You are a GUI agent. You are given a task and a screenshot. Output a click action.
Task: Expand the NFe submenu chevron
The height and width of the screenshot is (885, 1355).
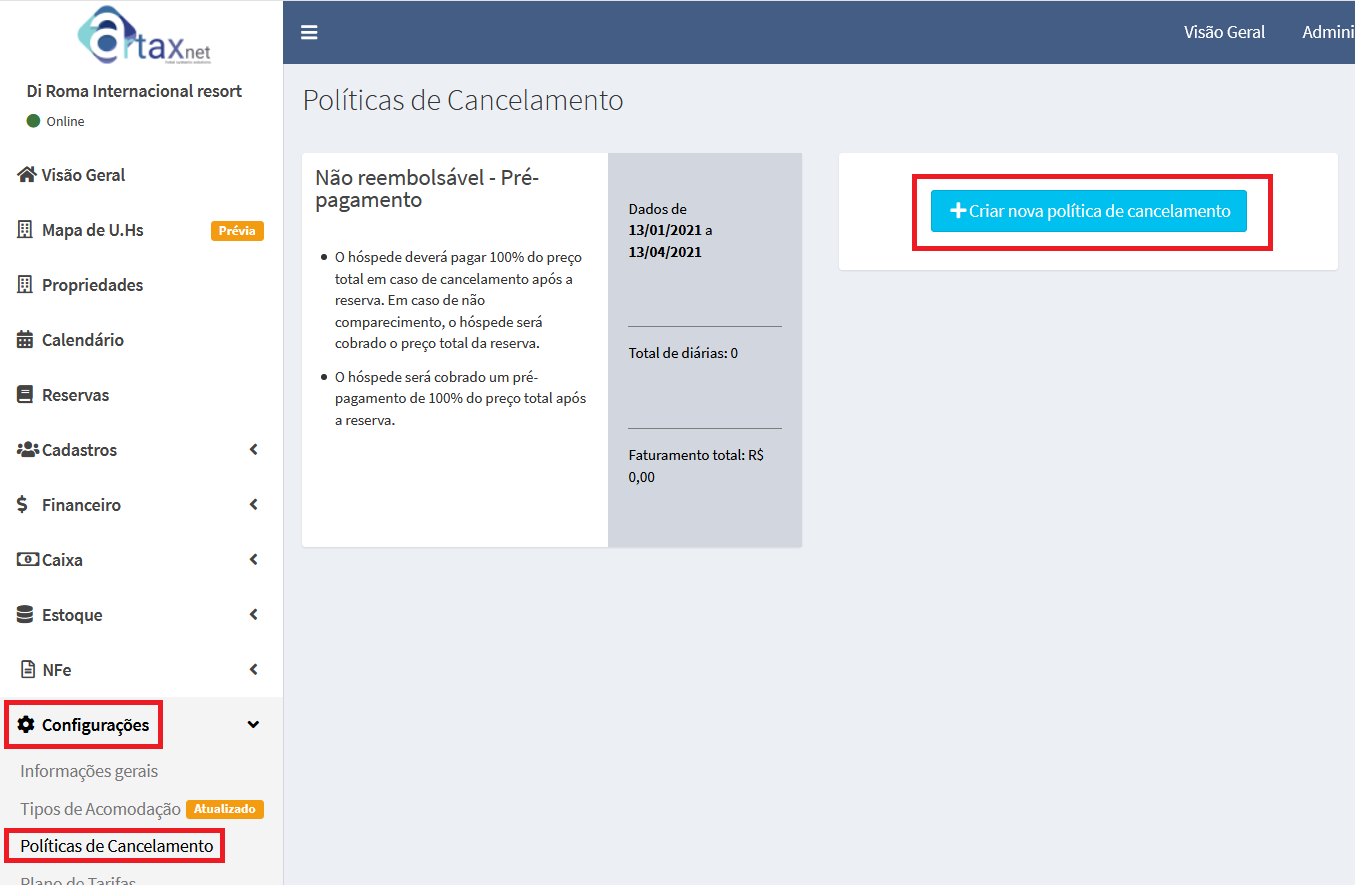(254, 670)
